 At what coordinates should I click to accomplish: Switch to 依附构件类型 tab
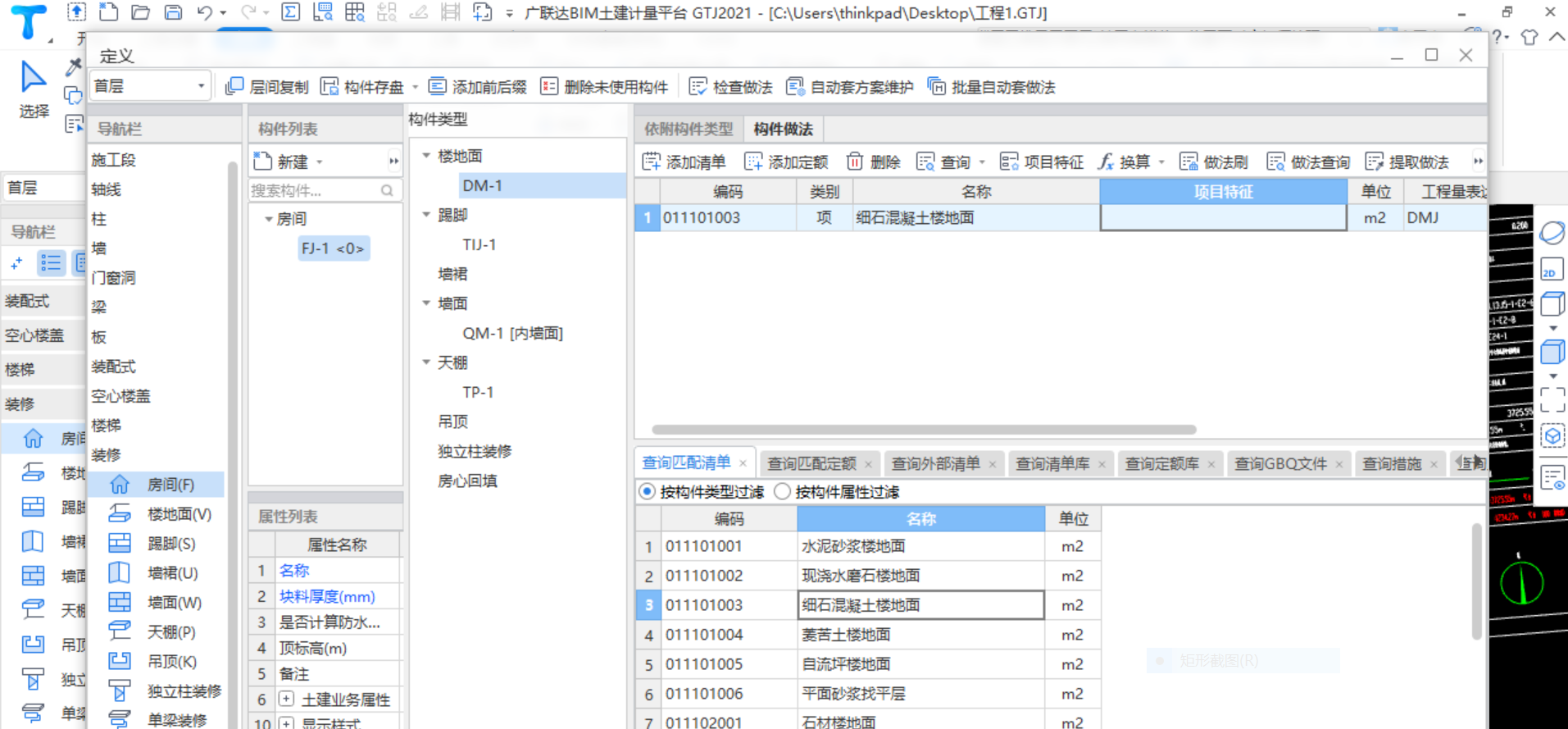tap(689, 129)
